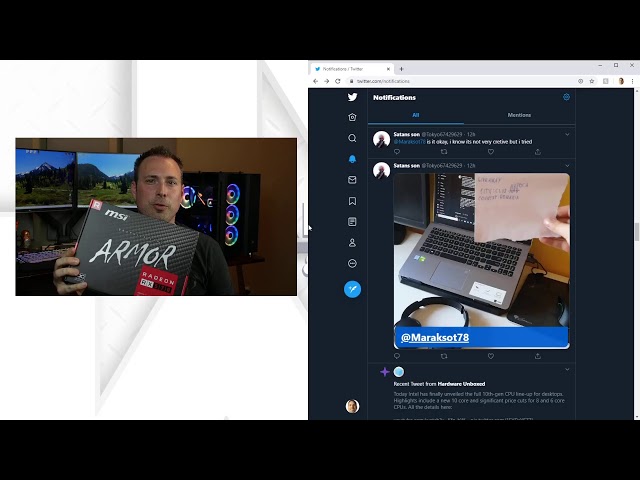
Task: Close the Notifications / Twitter browser tab
Action: 389,69
